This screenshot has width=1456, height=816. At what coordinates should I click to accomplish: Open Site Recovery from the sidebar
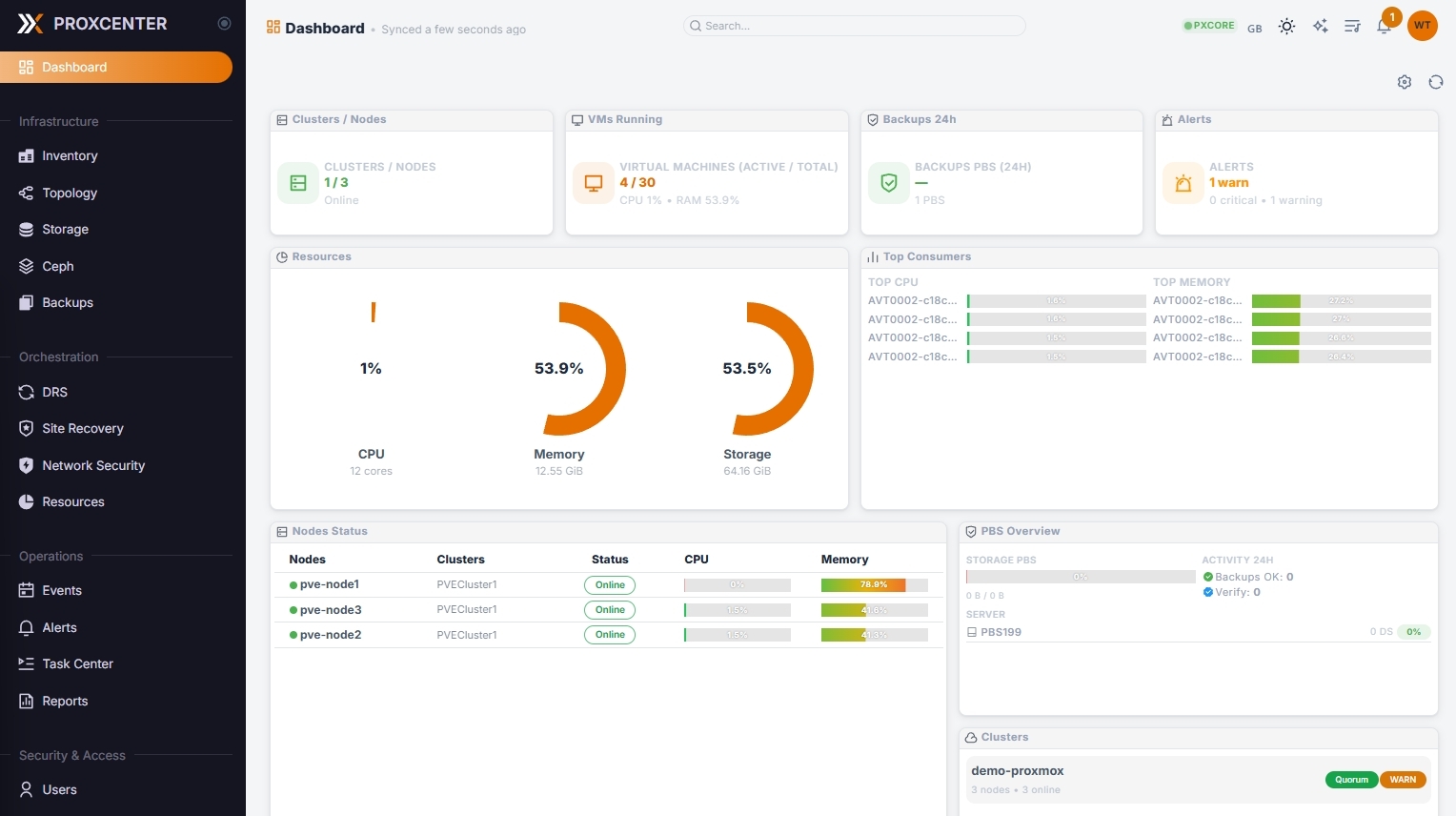tap(83, 429)
